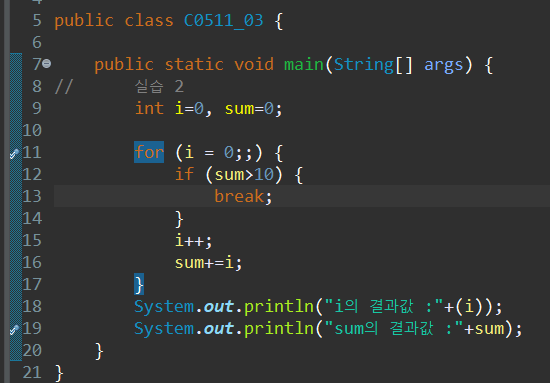Click line number 21 in the gutter

(x=32, y=372)
